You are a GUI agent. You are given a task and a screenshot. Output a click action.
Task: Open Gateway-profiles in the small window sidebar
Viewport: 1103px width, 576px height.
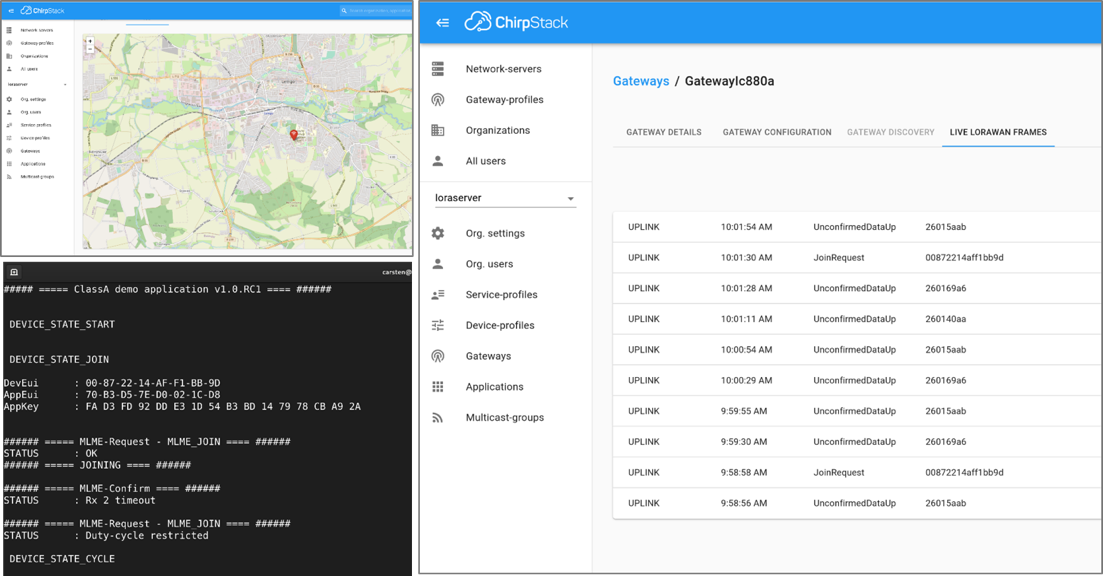(37, 43)
